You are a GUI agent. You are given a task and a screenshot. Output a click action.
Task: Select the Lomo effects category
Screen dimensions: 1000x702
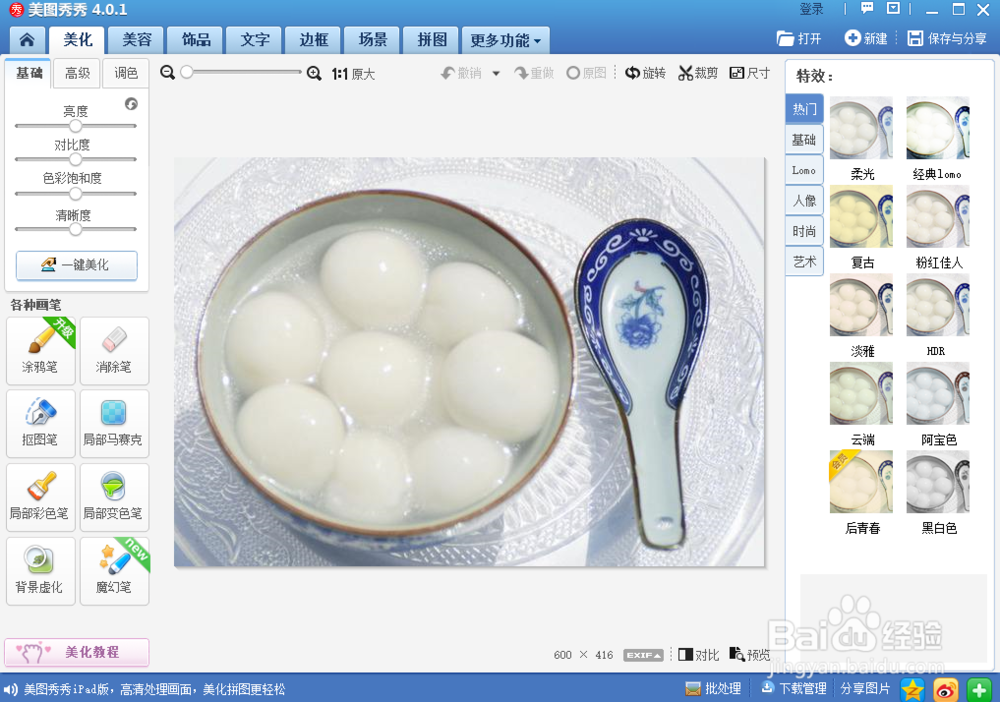804,170
